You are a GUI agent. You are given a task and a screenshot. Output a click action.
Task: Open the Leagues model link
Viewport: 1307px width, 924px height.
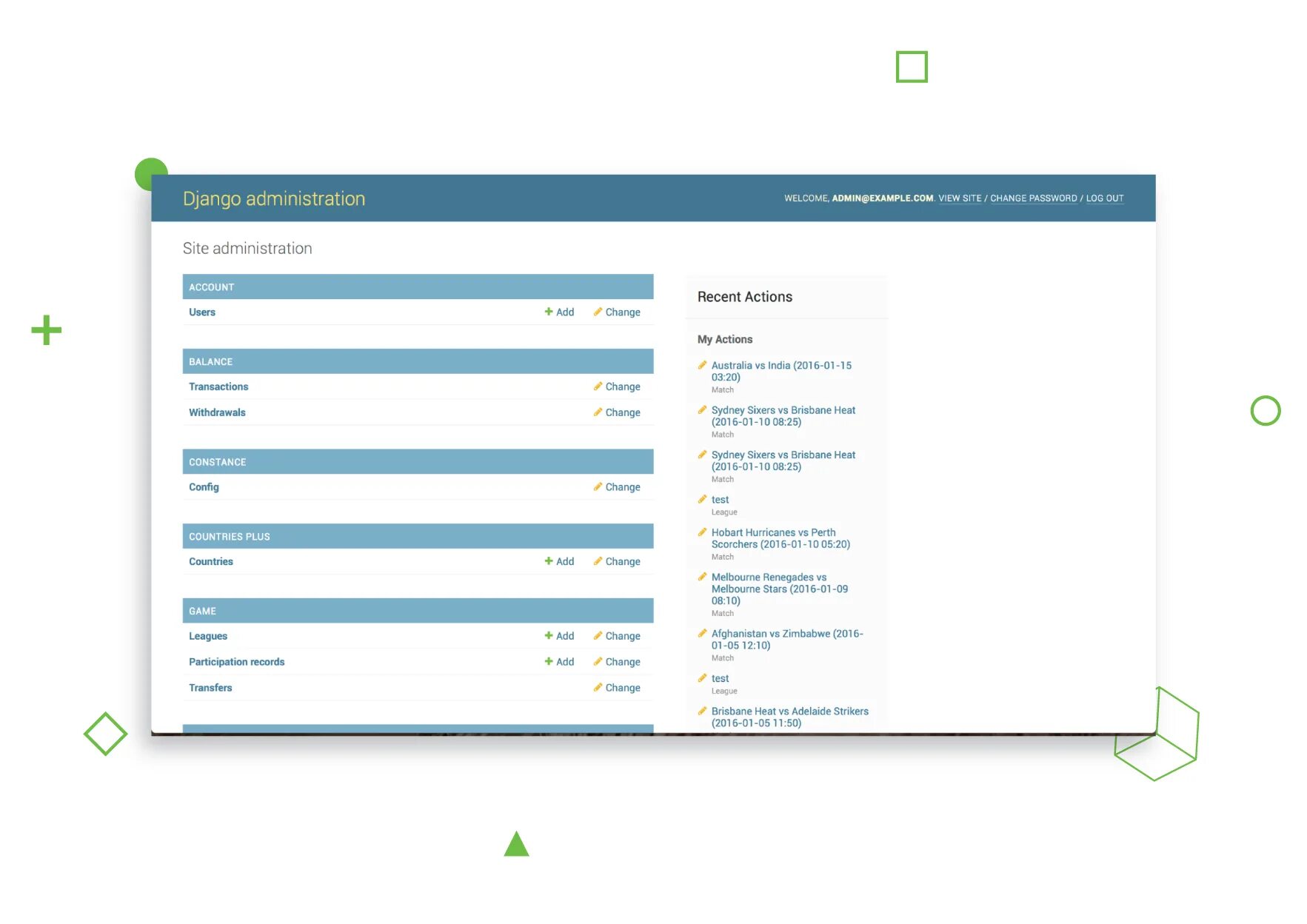point(208,636)
